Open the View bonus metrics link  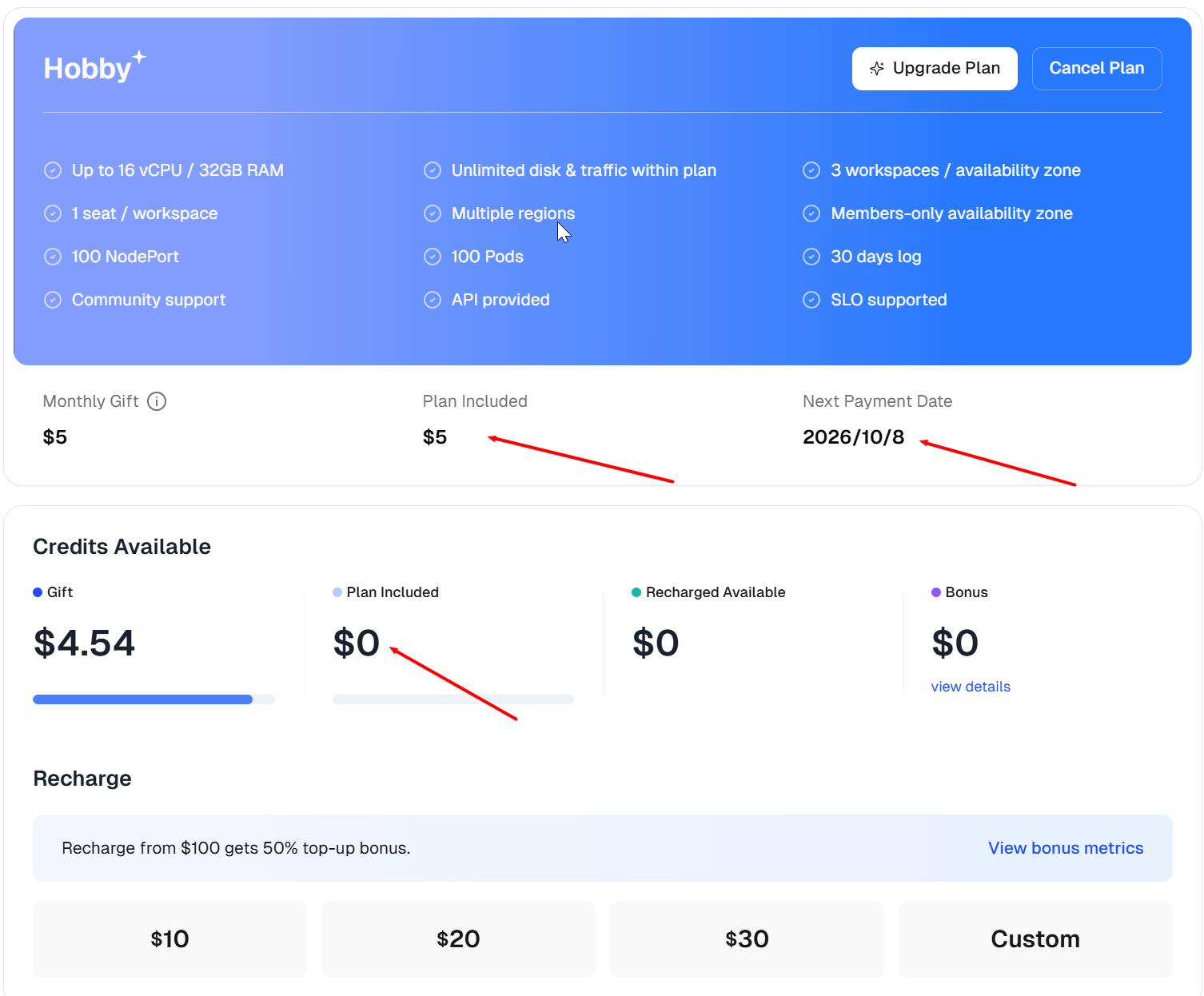coord(1065,848)
